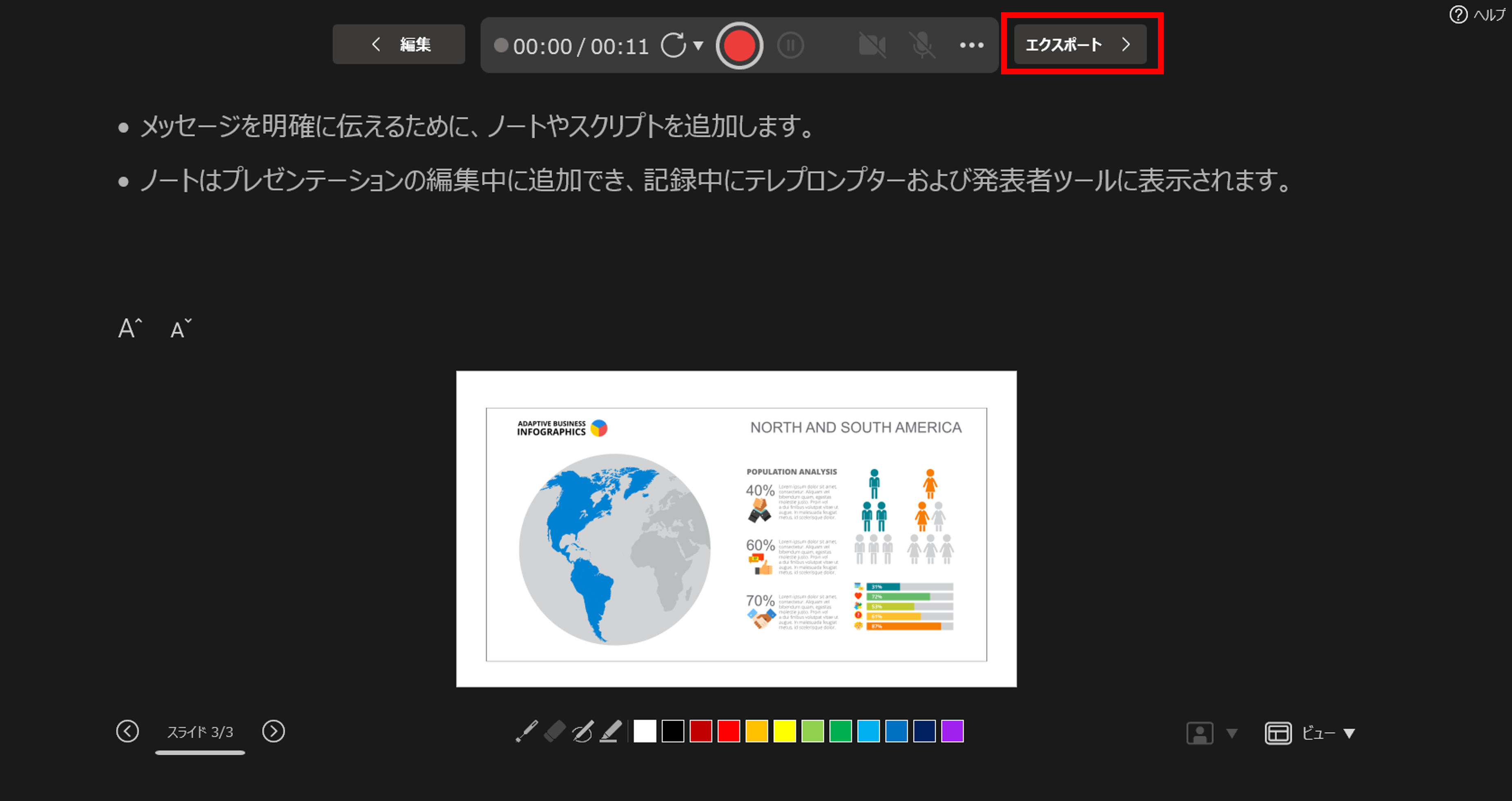Pick the bright red ink color
The image size is (1512, 801).
729,731
